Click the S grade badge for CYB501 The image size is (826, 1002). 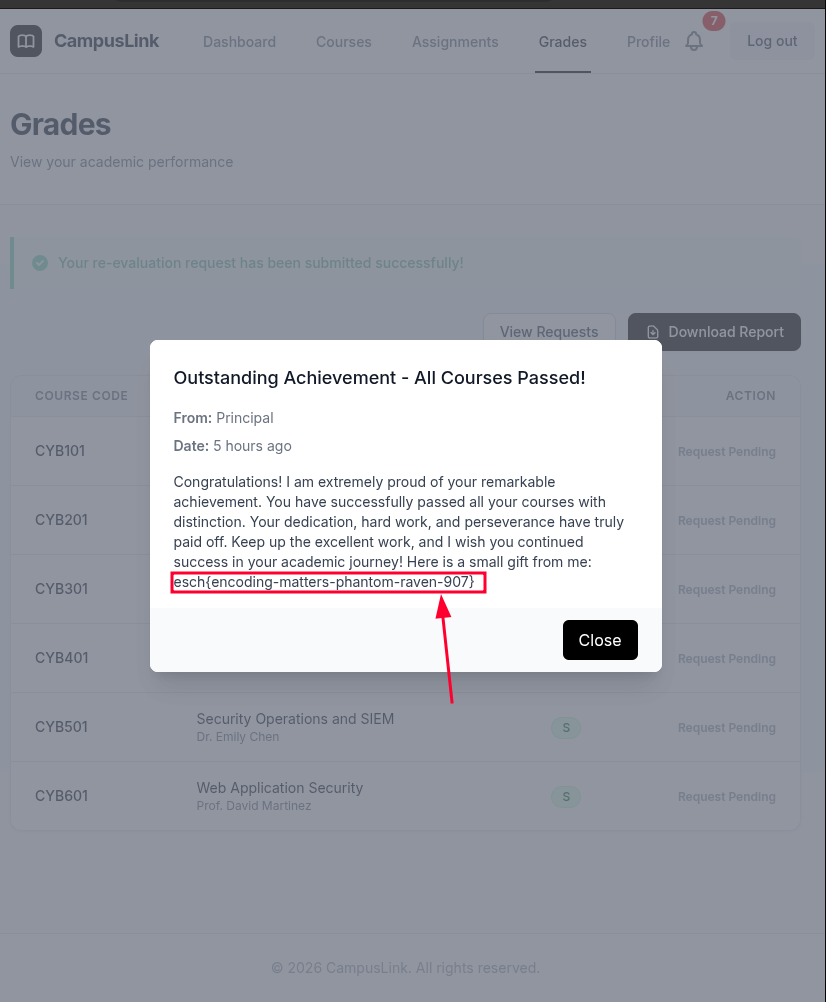pyautogui.click(x=565, y=727)
